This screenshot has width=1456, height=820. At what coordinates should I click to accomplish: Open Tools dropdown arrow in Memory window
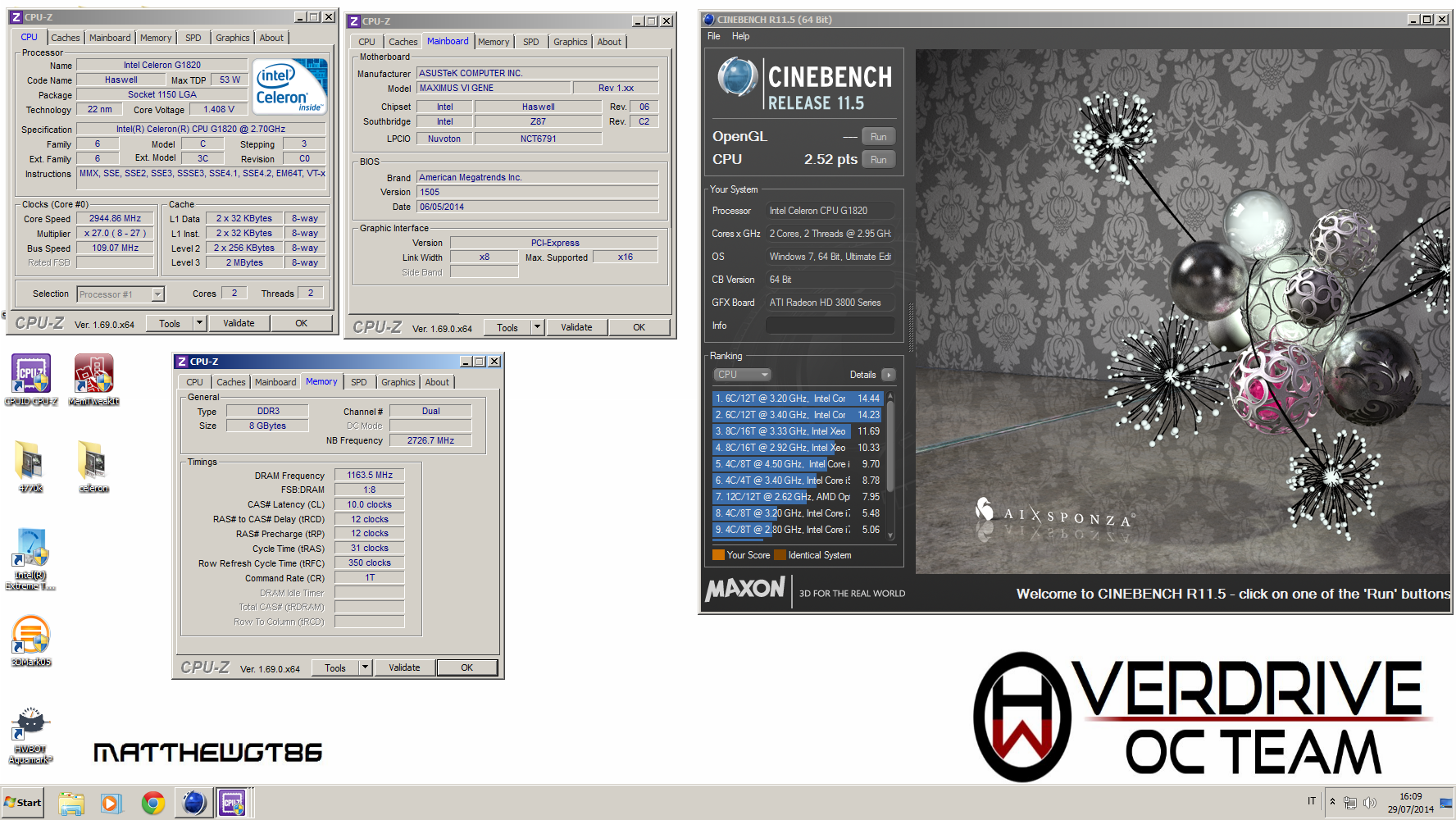(366, 667)
